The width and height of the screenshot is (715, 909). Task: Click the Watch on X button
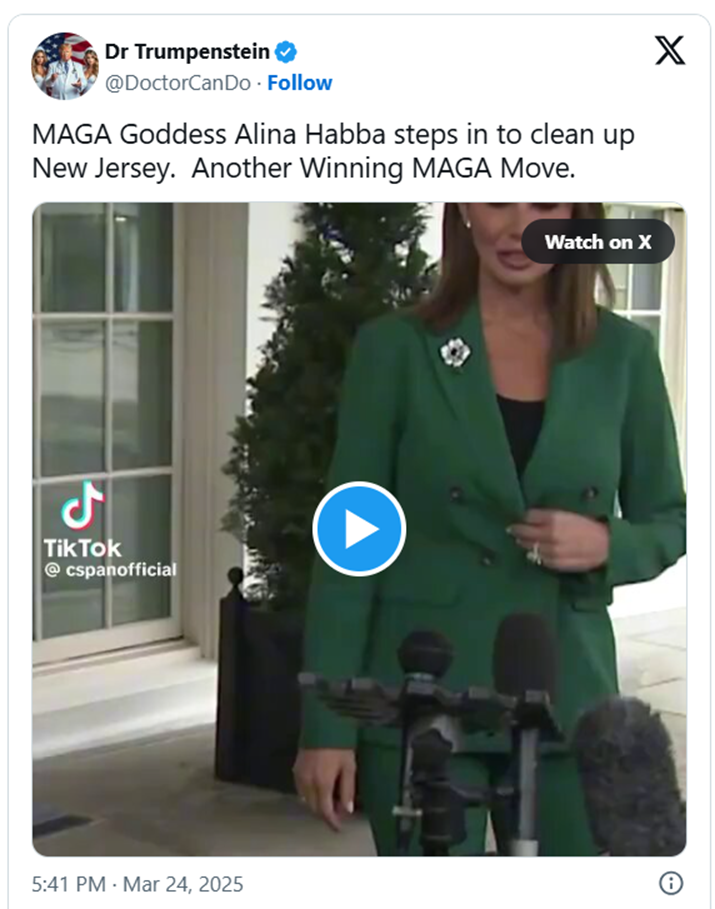tap(598, 242)
